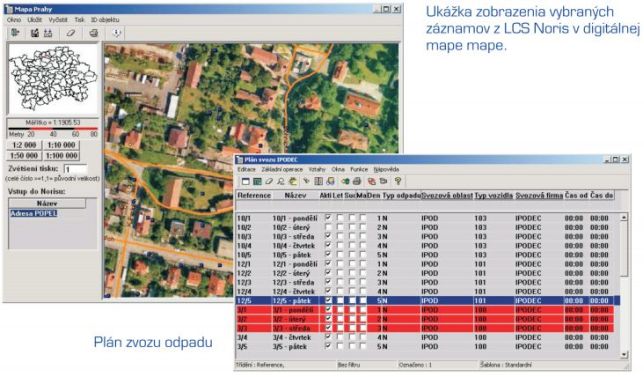Open the Funkce menu
The image size is (644, 377).
359,169
